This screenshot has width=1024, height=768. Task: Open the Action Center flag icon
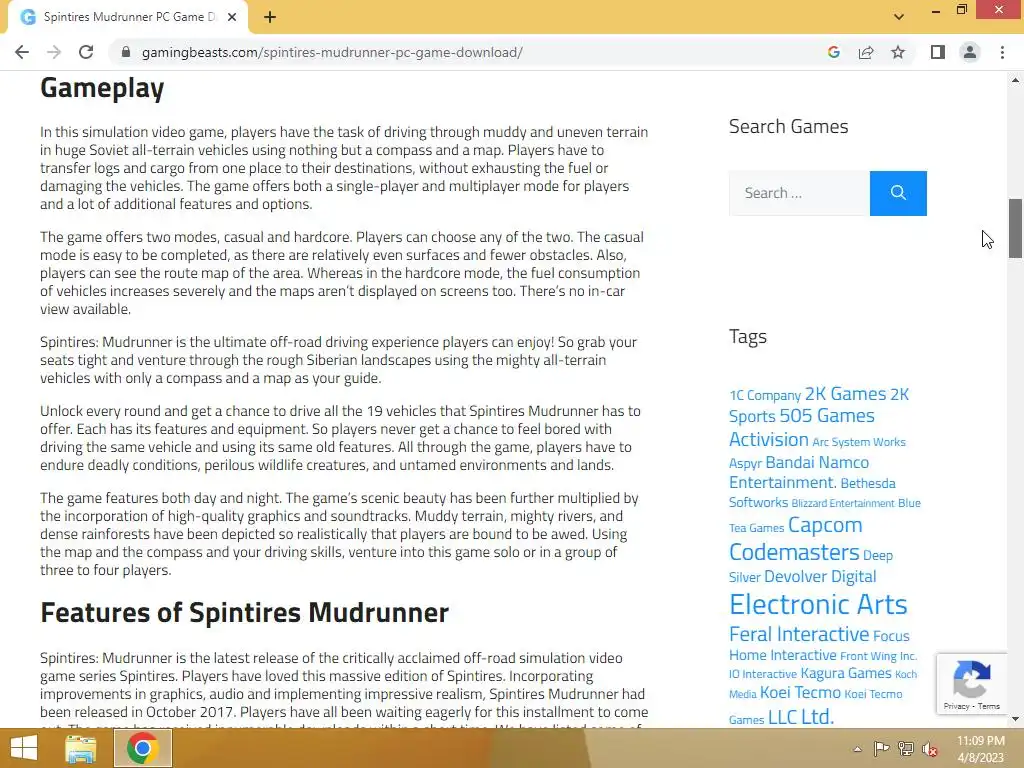pyautogui.click(x=882, y=749)
